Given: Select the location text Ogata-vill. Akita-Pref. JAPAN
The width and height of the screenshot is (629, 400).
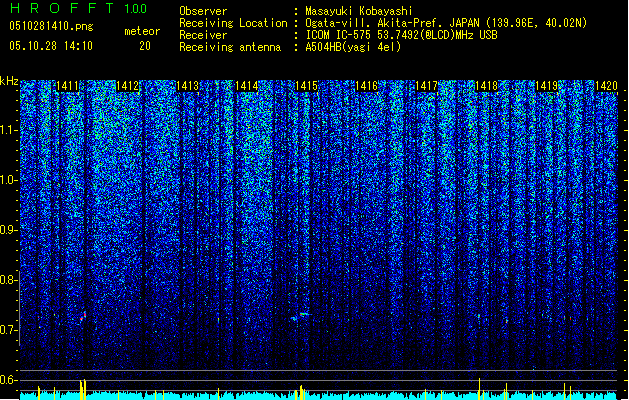Looking at the screenshot, I should click(x=392, y=23).
